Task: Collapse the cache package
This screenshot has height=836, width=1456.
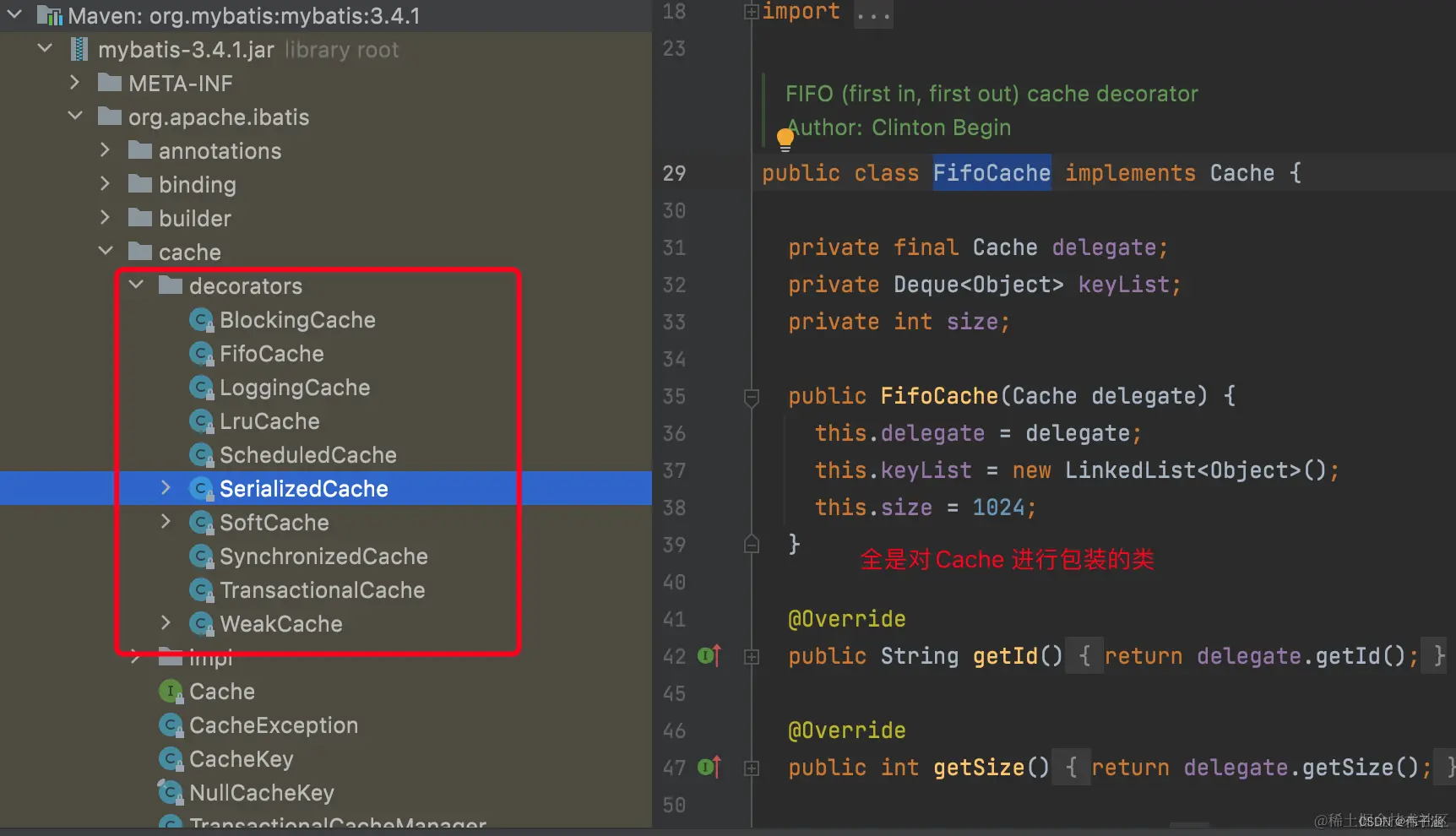Action: coord(106,251)
